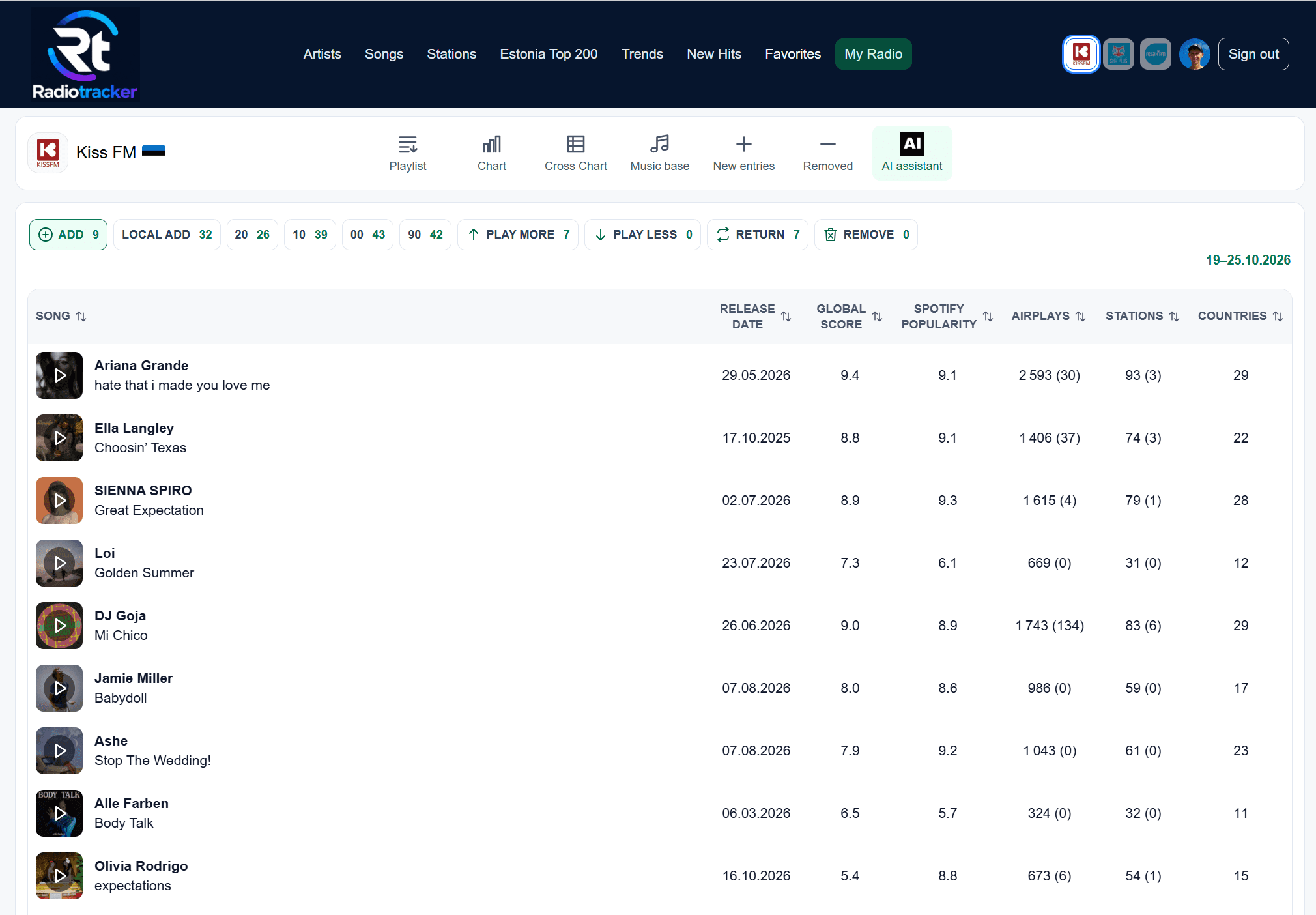Image resolution: width=1316 pixels, height=915 pixels.
Task: Open DJ Goja artist link
Action: pyautogui.click(x=120, y=616)
